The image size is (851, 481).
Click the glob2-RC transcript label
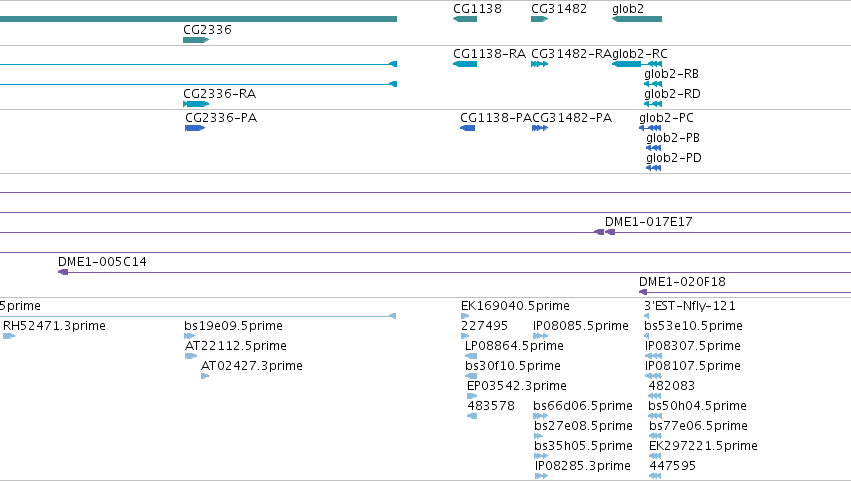(x=640, y=54)
